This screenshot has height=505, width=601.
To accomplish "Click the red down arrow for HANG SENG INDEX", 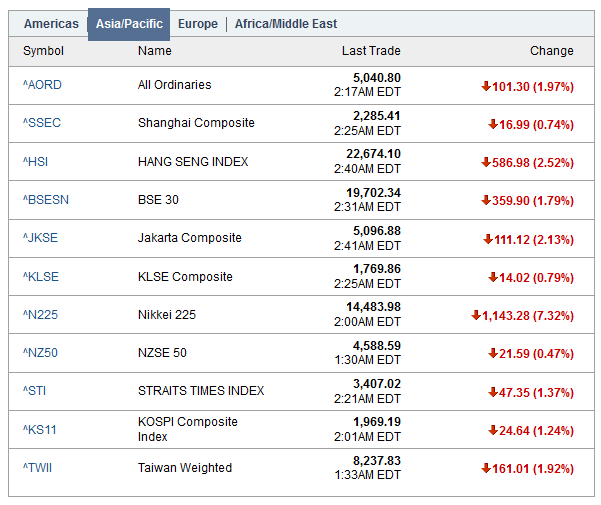I will (486, 162).
